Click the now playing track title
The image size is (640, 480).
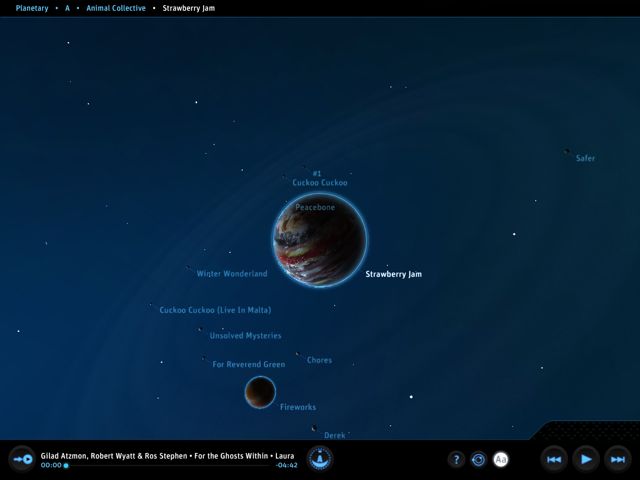pos(167,456)
